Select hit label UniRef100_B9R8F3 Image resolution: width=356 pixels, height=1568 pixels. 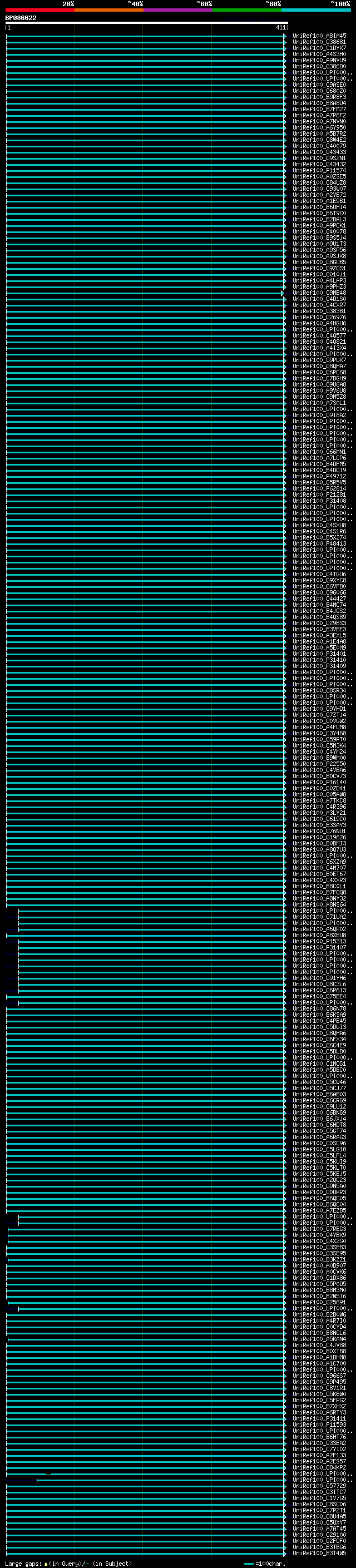tap(319, 97)
